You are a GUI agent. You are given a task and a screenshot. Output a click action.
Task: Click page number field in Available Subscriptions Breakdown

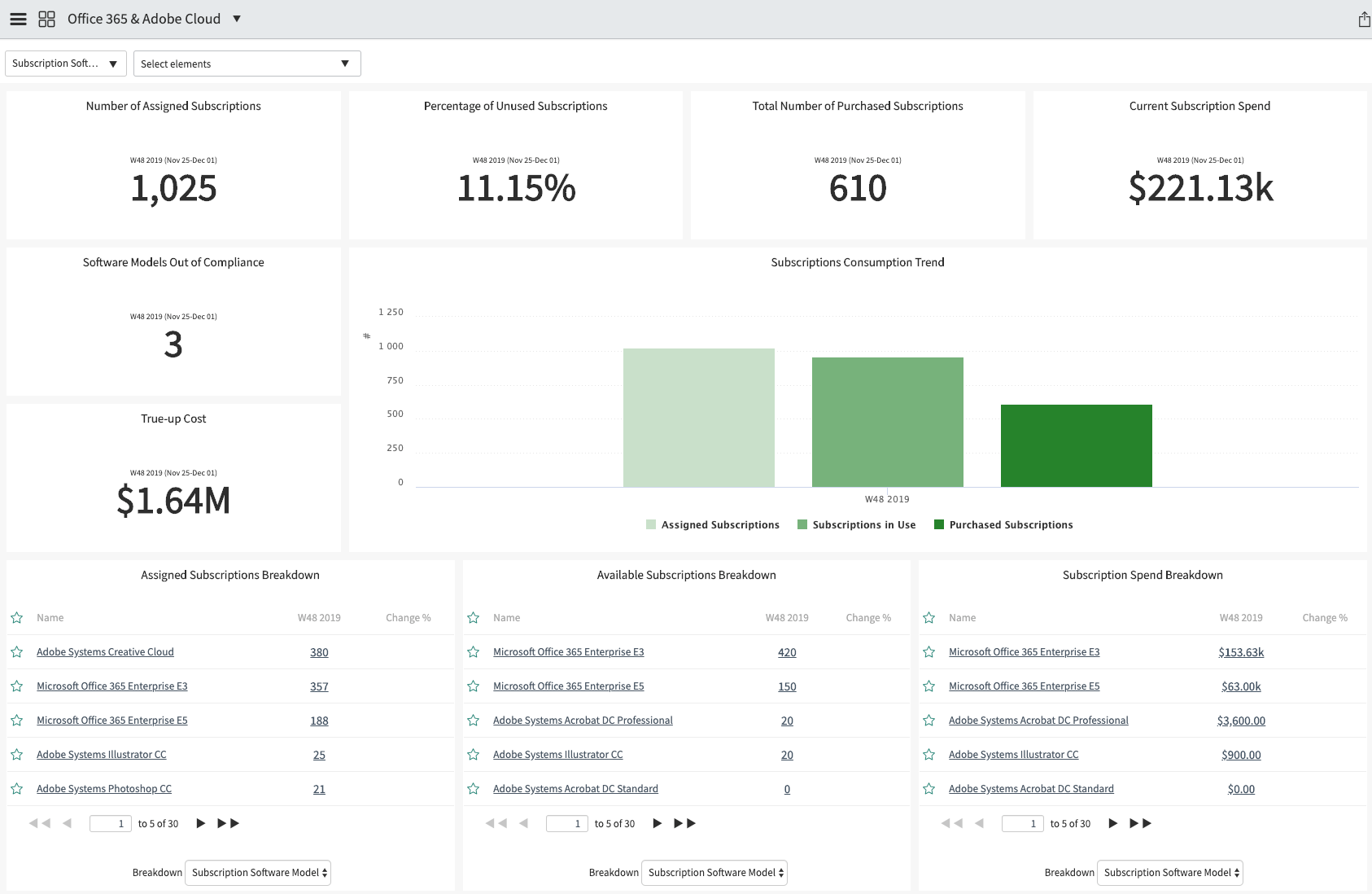click(x=567, y=823)
